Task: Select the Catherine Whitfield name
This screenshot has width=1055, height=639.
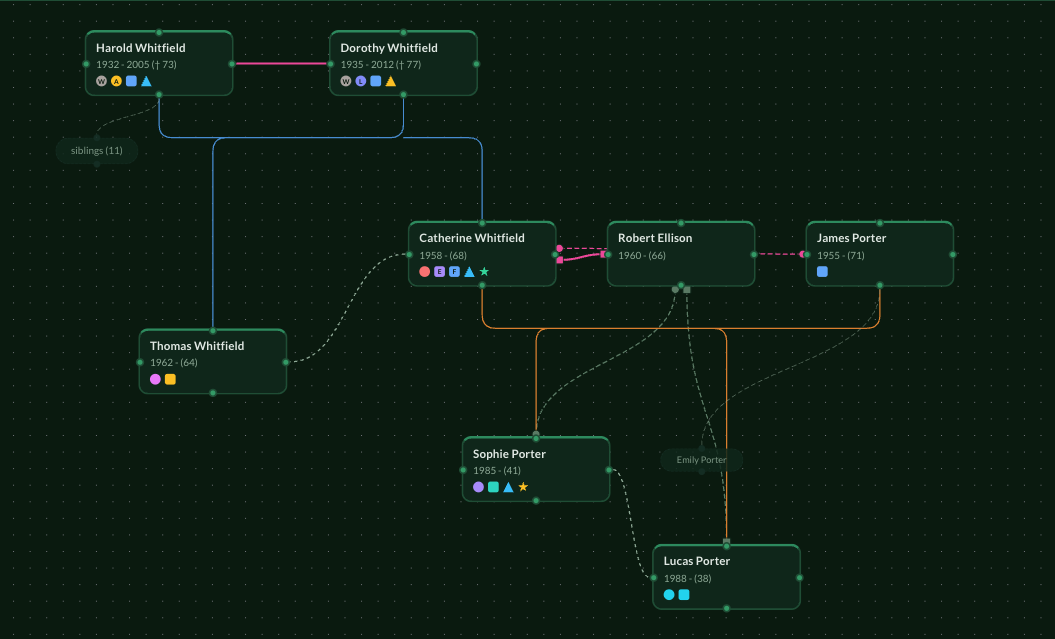Action: [472, 238]
